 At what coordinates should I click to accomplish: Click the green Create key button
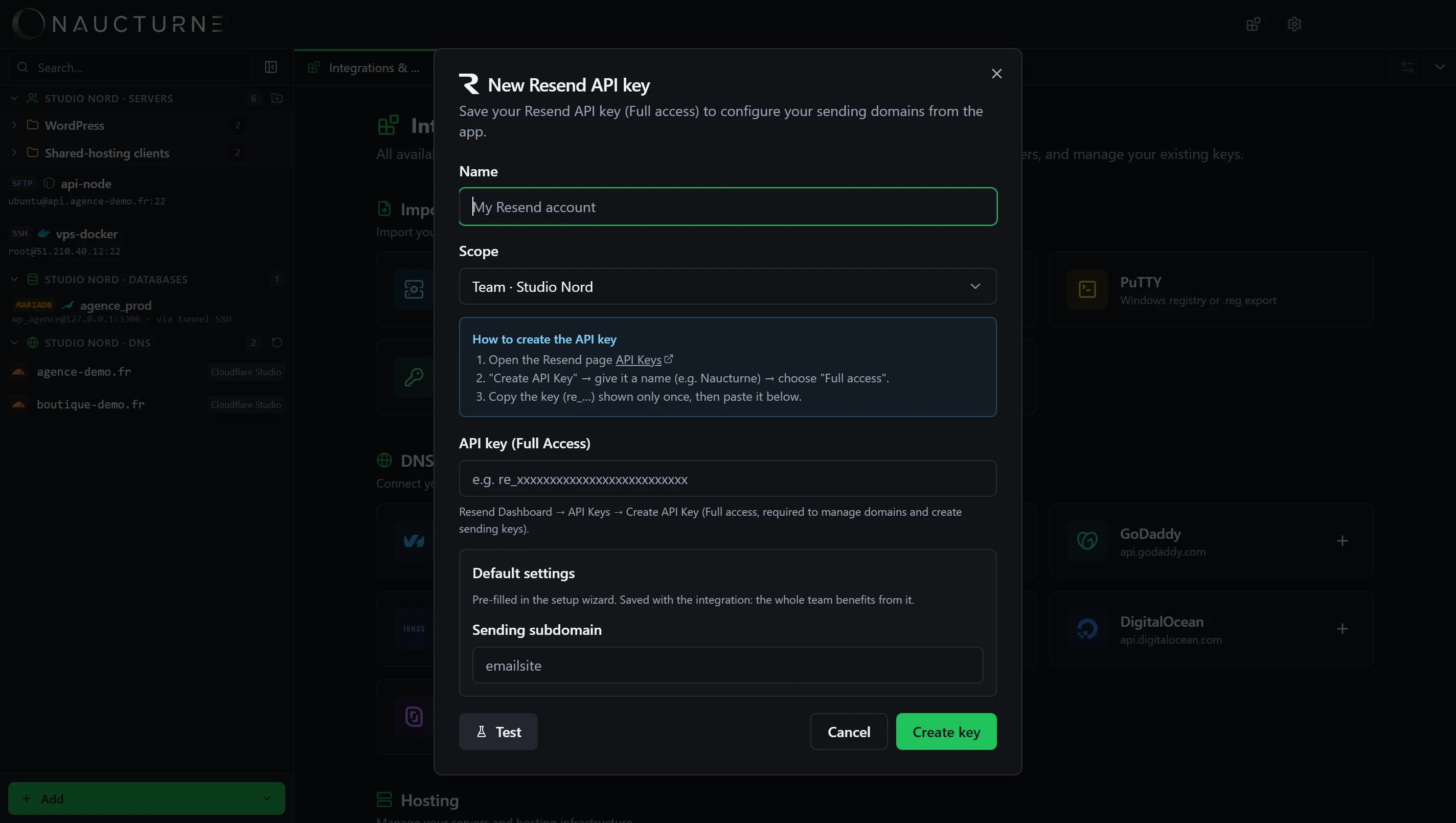[946, 731]
